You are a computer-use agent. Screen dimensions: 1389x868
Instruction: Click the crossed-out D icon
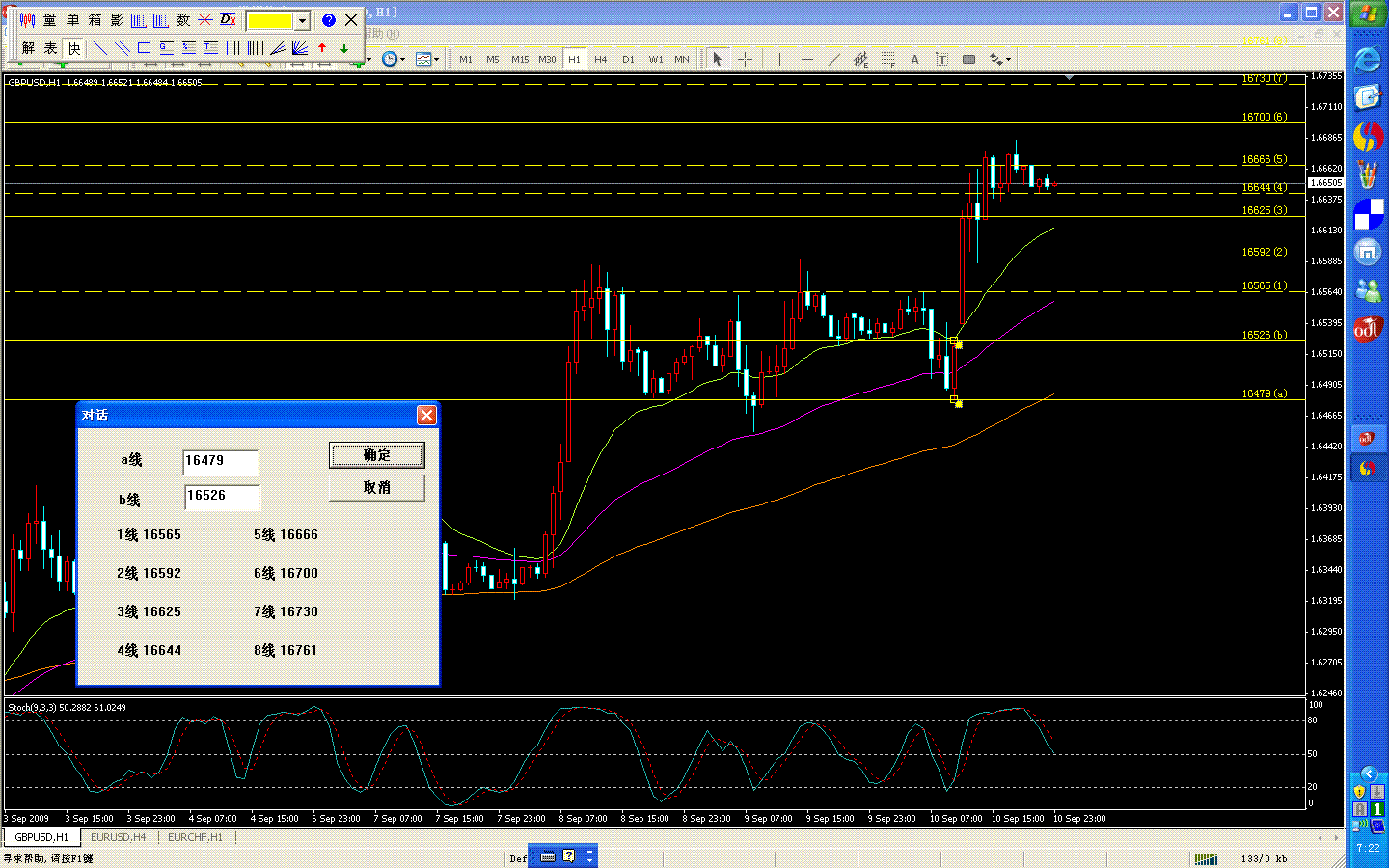228,19
